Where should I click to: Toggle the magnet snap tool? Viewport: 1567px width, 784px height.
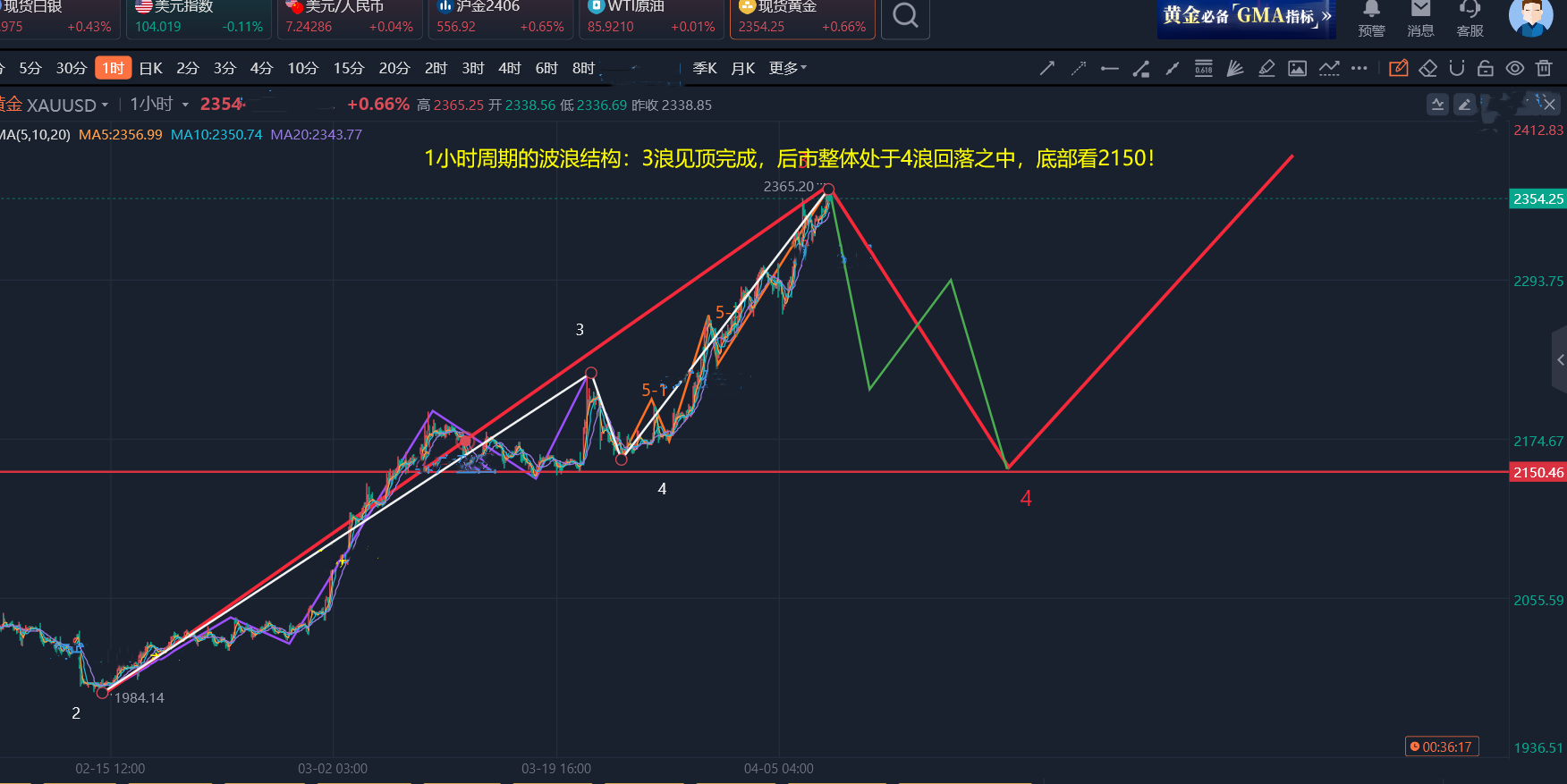click(1457, 68)
